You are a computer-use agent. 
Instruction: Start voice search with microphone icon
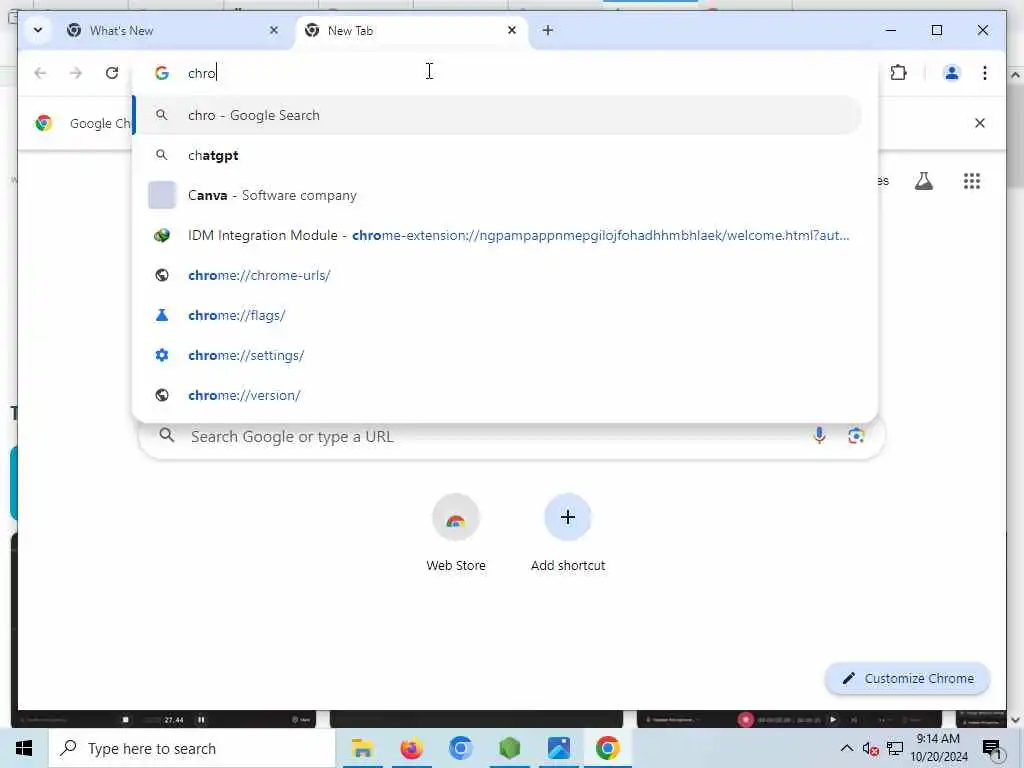point(819,435)
